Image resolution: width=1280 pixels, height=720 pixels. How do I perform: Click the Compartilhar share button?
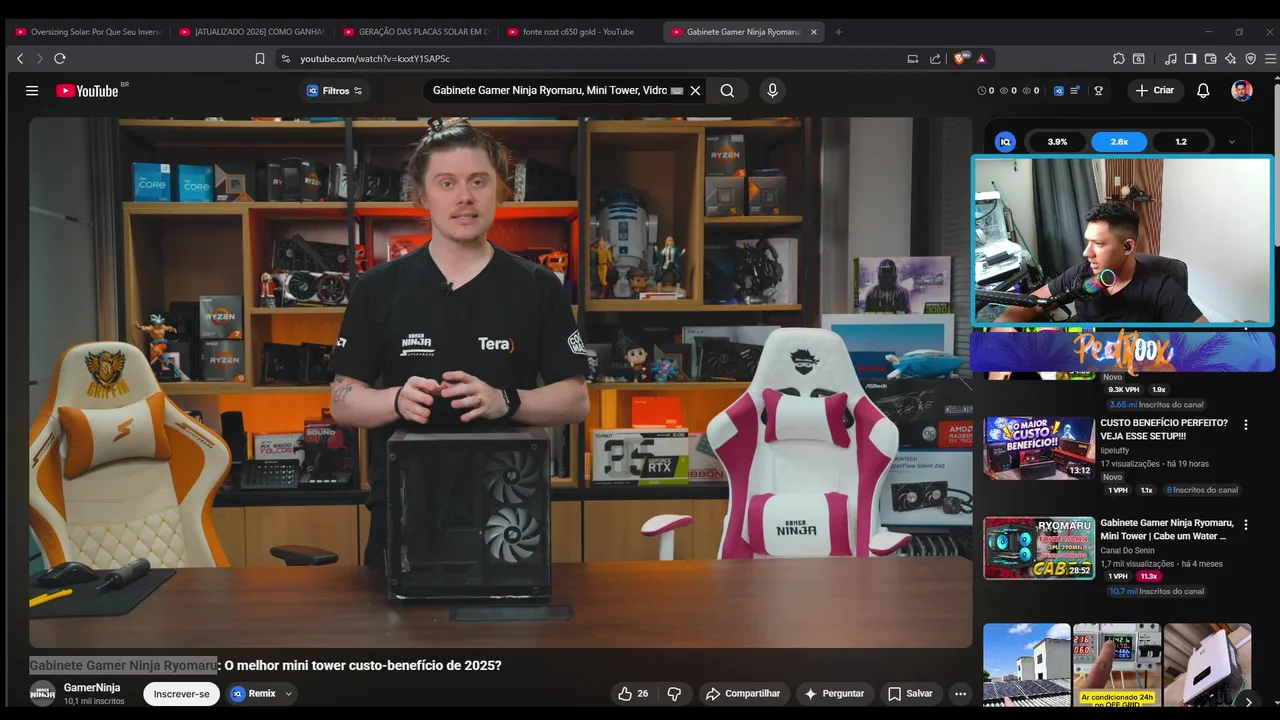click(742, 694)
